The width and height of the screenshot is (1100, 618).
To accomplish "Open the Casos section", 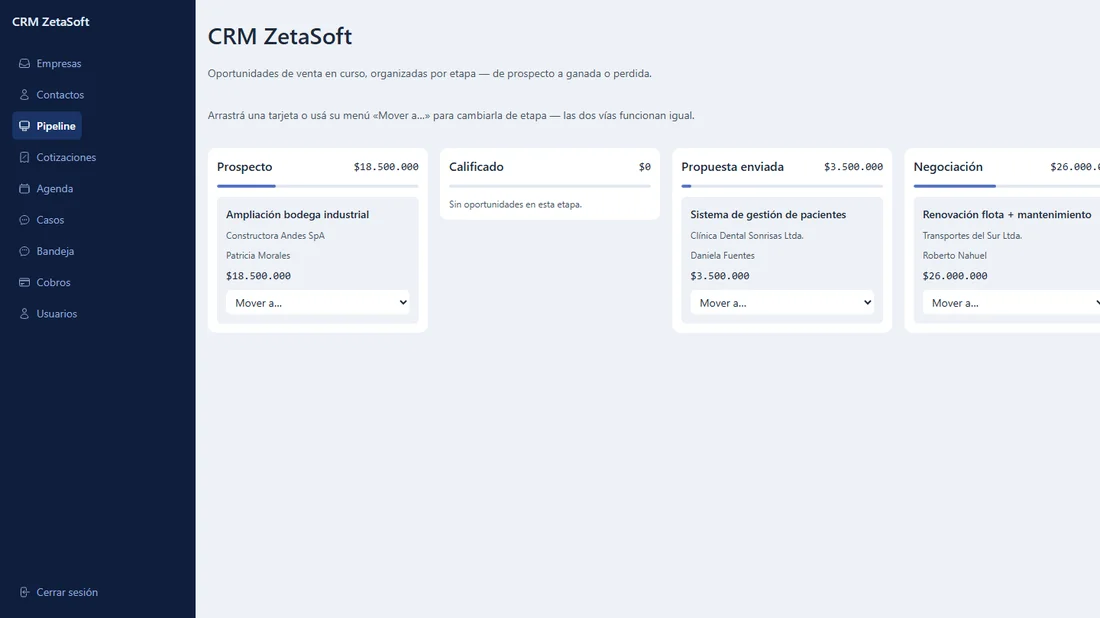I will point(41,220).
